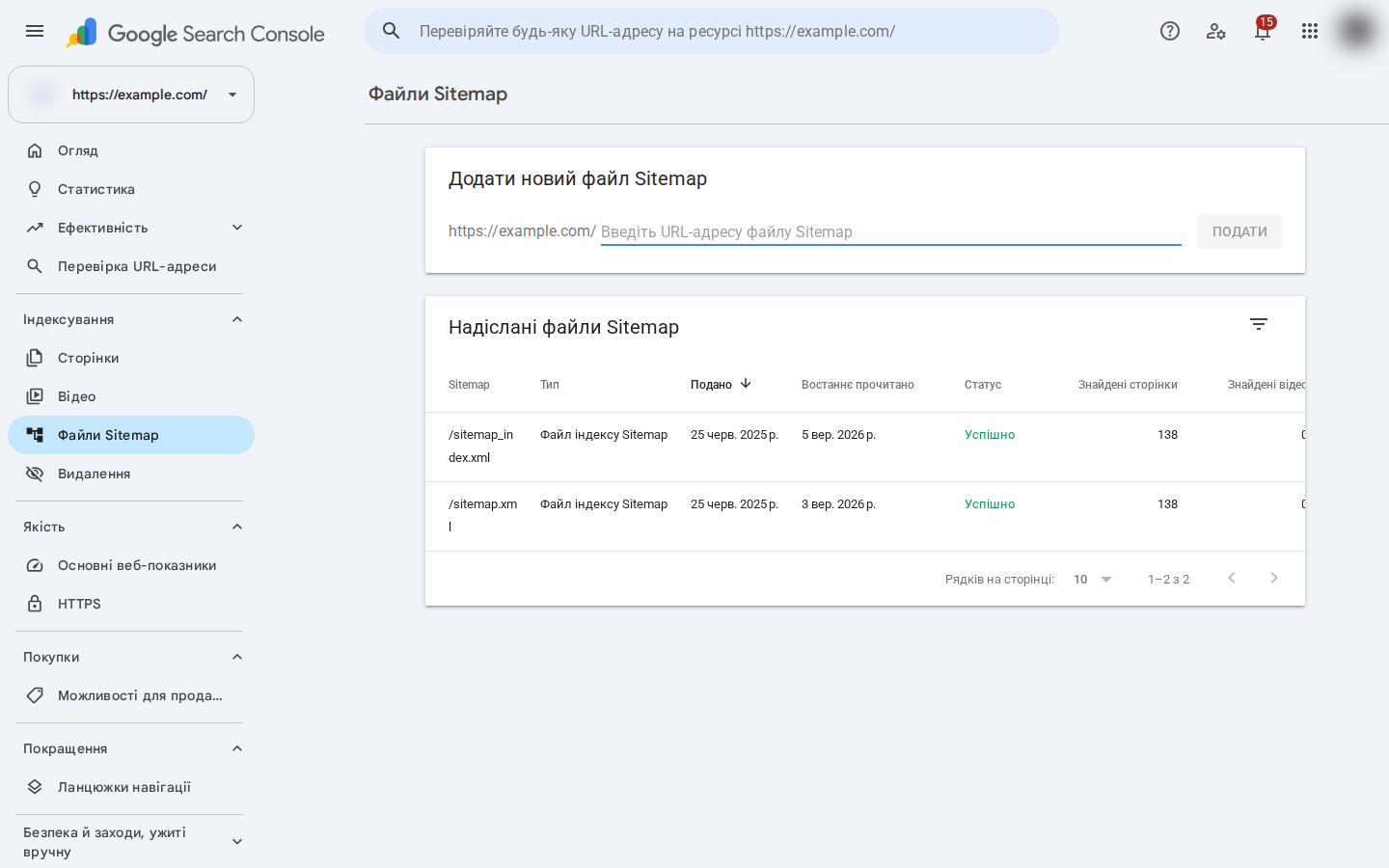
Task: Collapse the Покупки section
Action: (237, 657)
